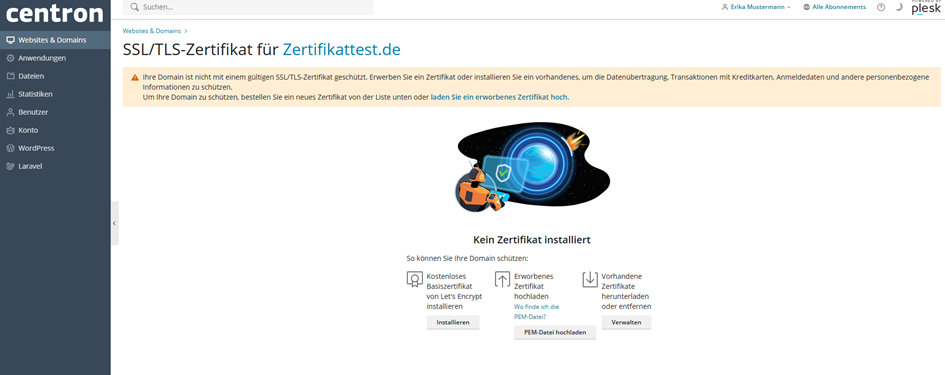Open Benutzer in sidebar
945x375 pixels.
pyautogui.click(x=55, y=112)
